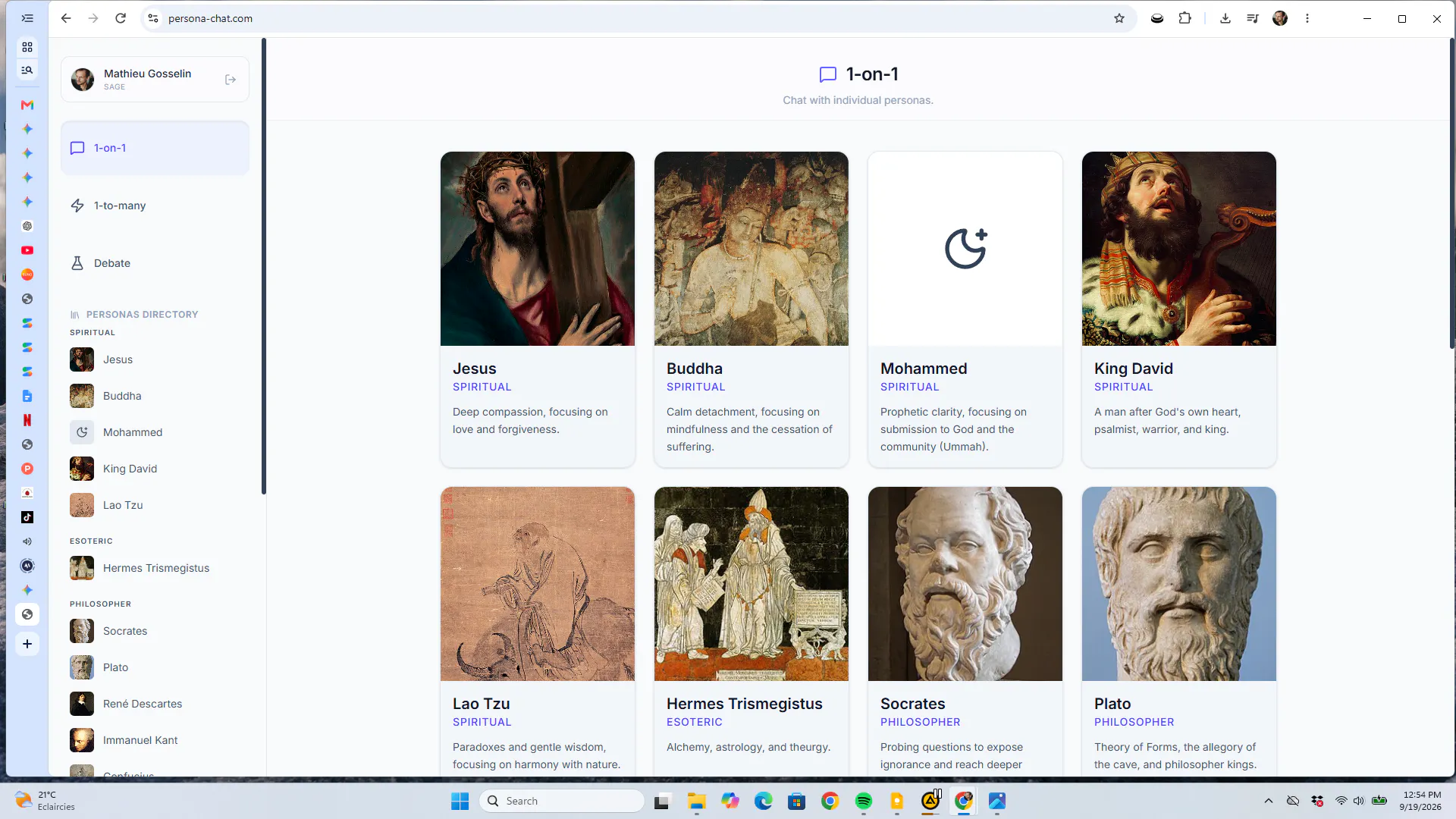The image size is (1456, 819).
Task: Open the Buddha card painting
Action: 752,249
